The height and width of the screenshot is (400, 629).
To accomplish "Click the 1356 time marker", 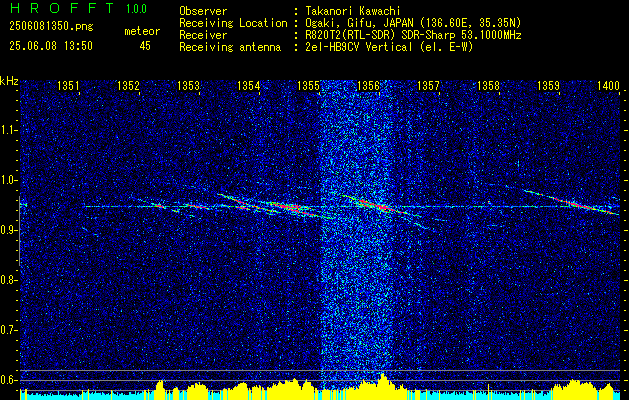I will pos(368,85).
